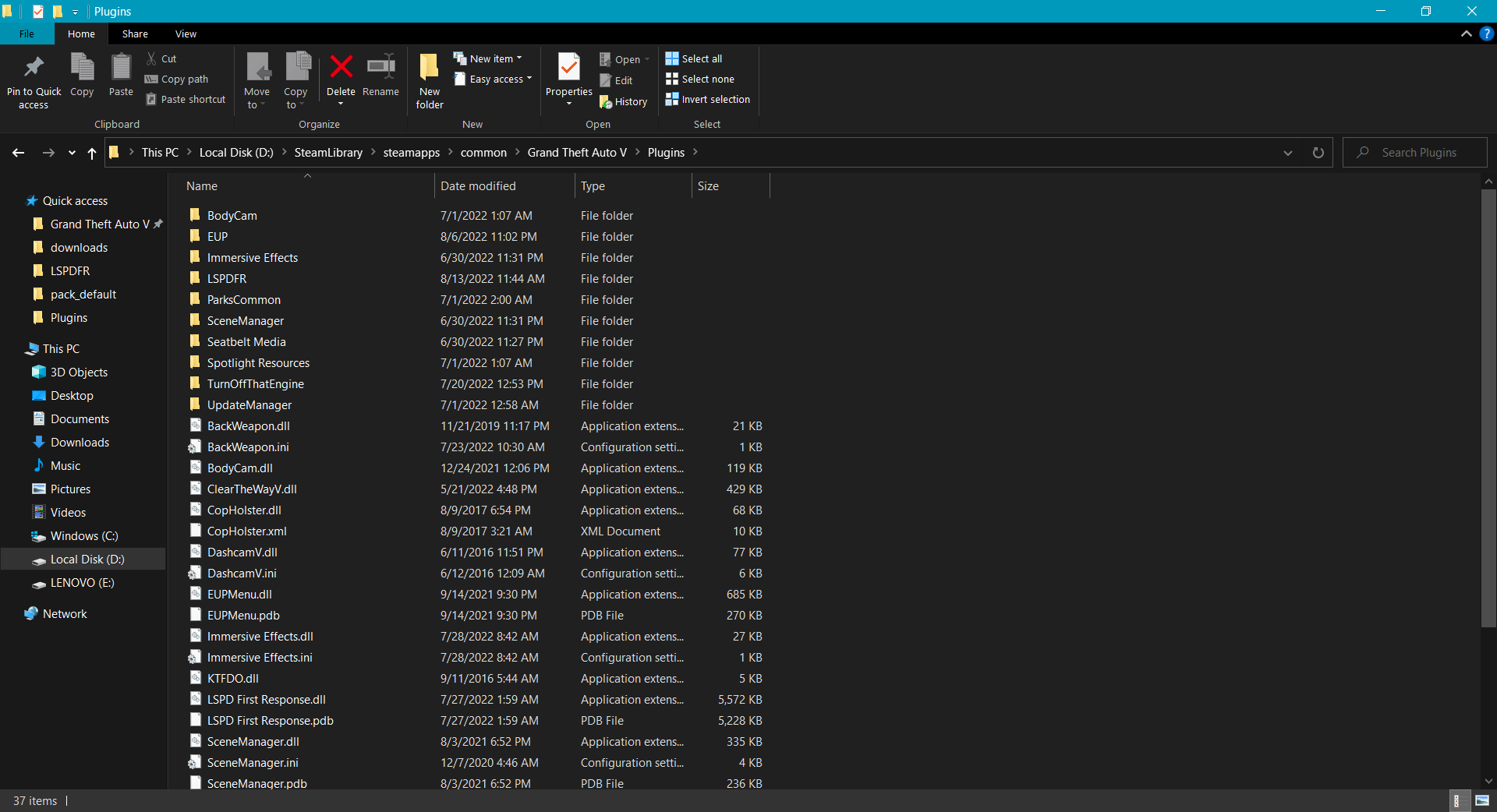Open the address bar history dropdown
The width and height of the screenshot is (1497, 812).
(x=1287, y=153)
